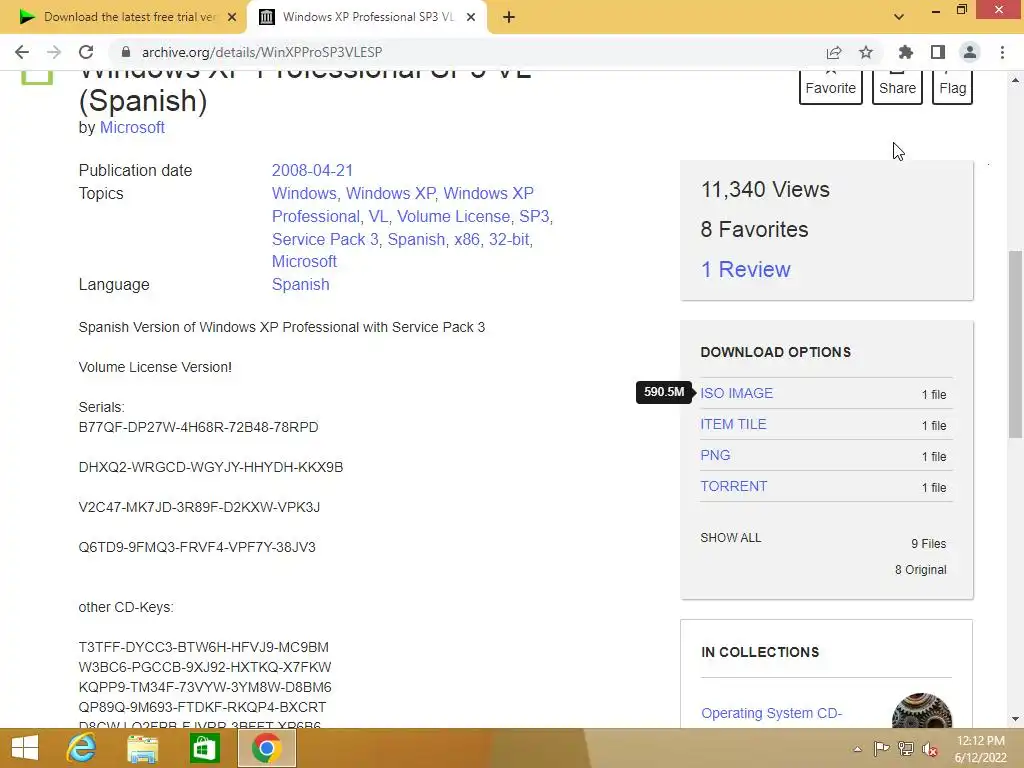
Task: Open the 32-bit topic link
Action: 509,239
